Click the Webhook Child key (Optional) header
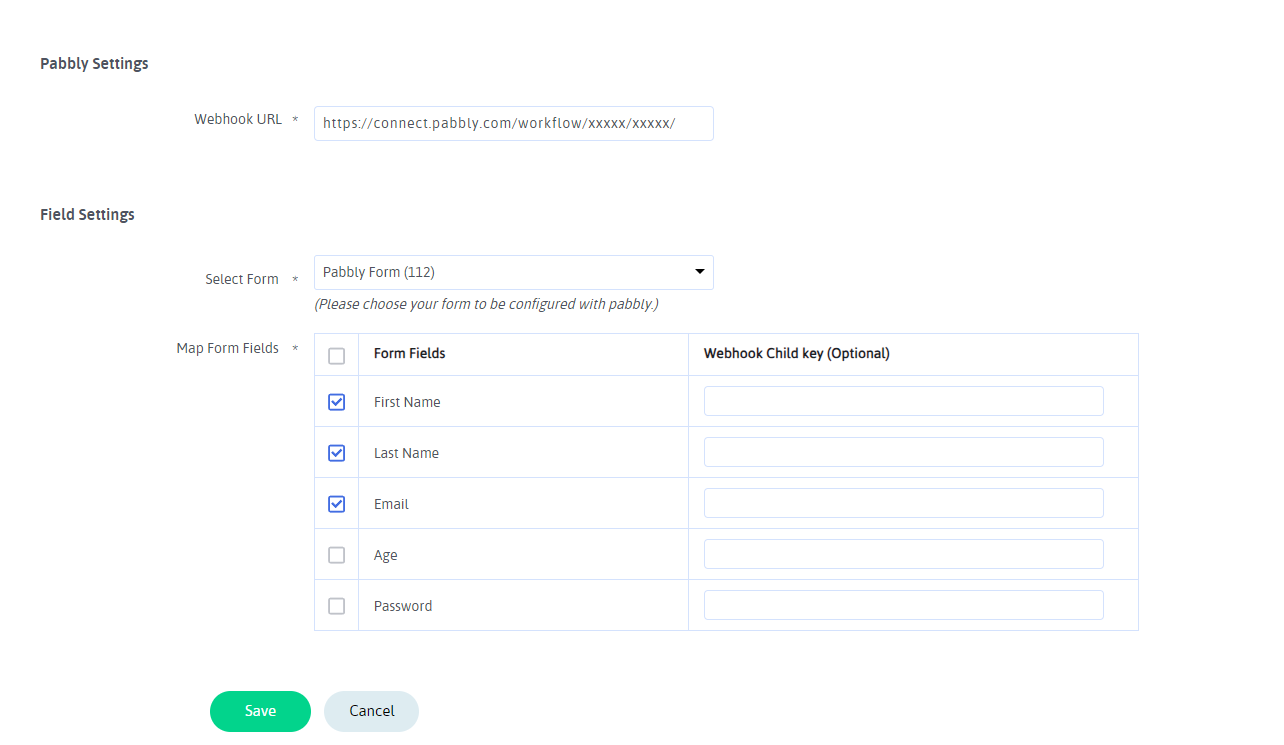 pos(796,353)
